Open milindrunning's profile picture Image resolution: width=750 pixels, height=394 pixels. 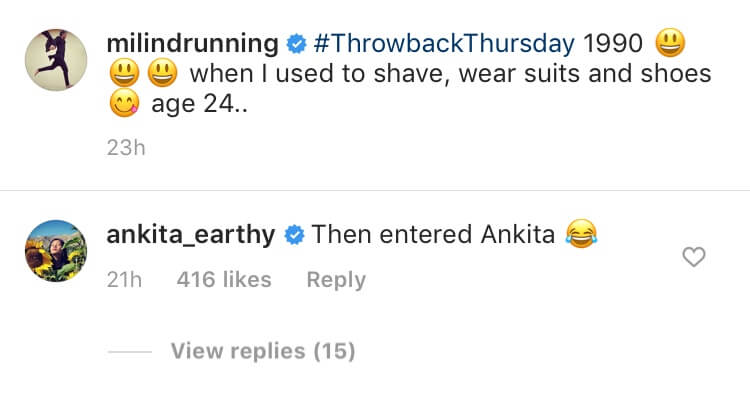pyautogui.click(x=56, y=60)
